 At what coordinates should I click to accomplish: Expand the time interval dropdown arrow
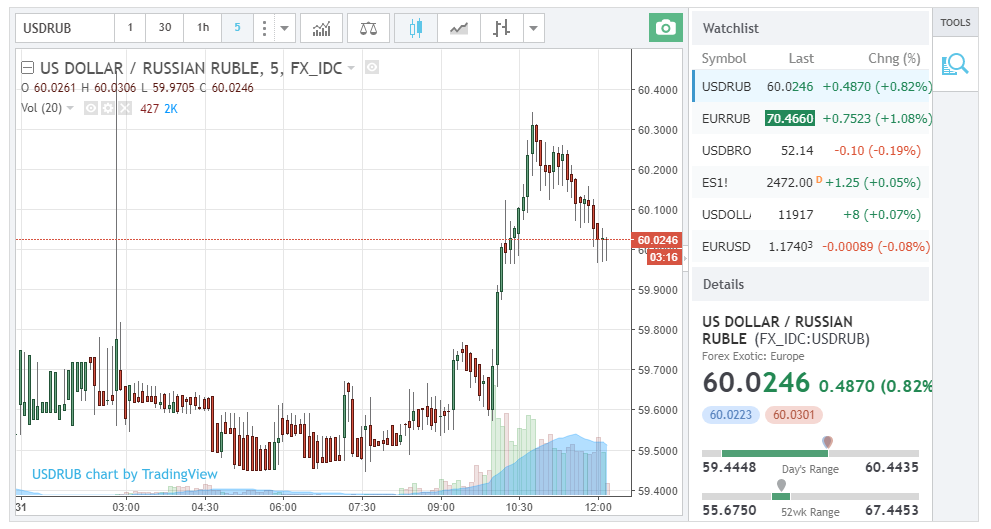[x=285, y=28]
